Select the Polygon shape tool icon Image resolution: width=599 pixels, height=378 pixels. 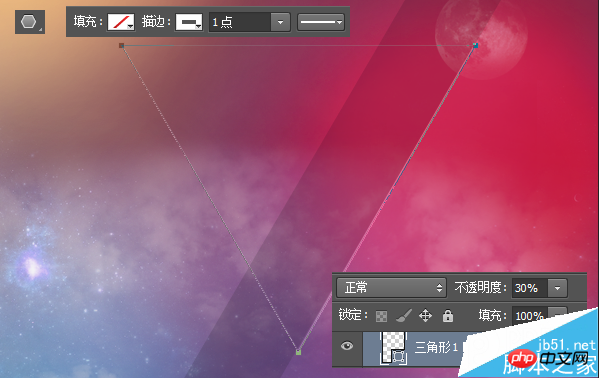click(29, 22)
